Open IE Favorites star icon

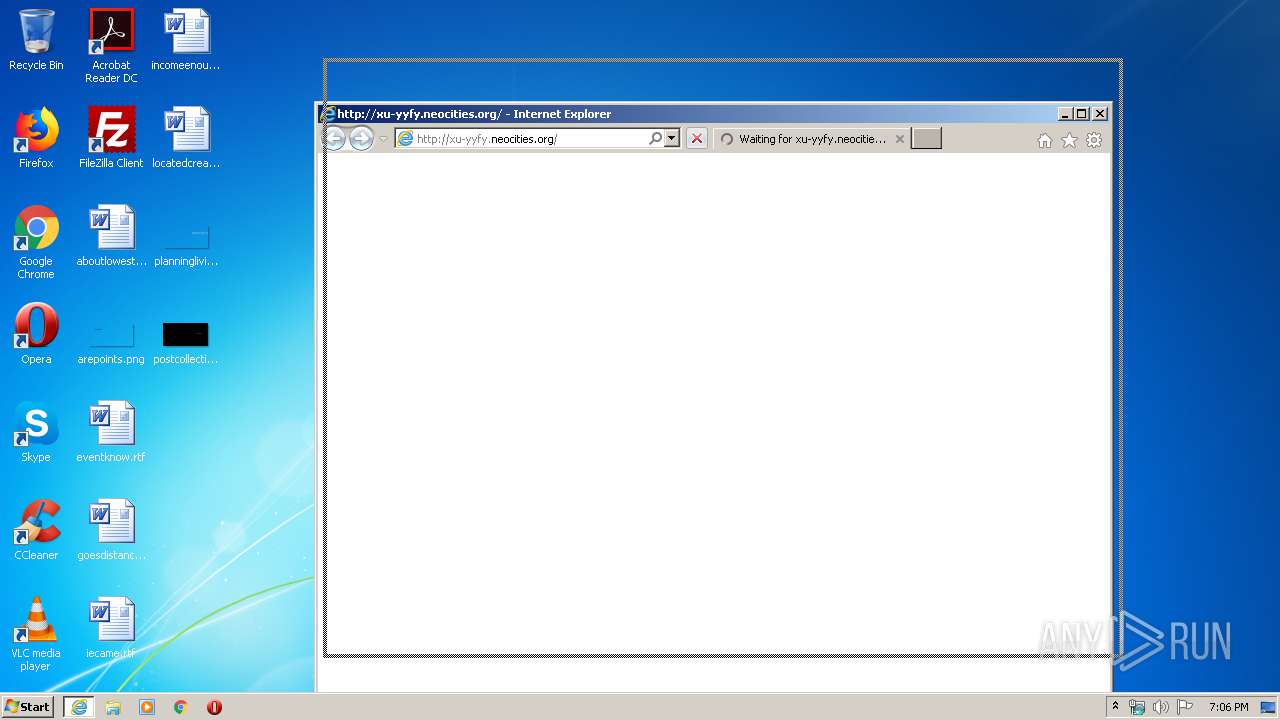1069,140
